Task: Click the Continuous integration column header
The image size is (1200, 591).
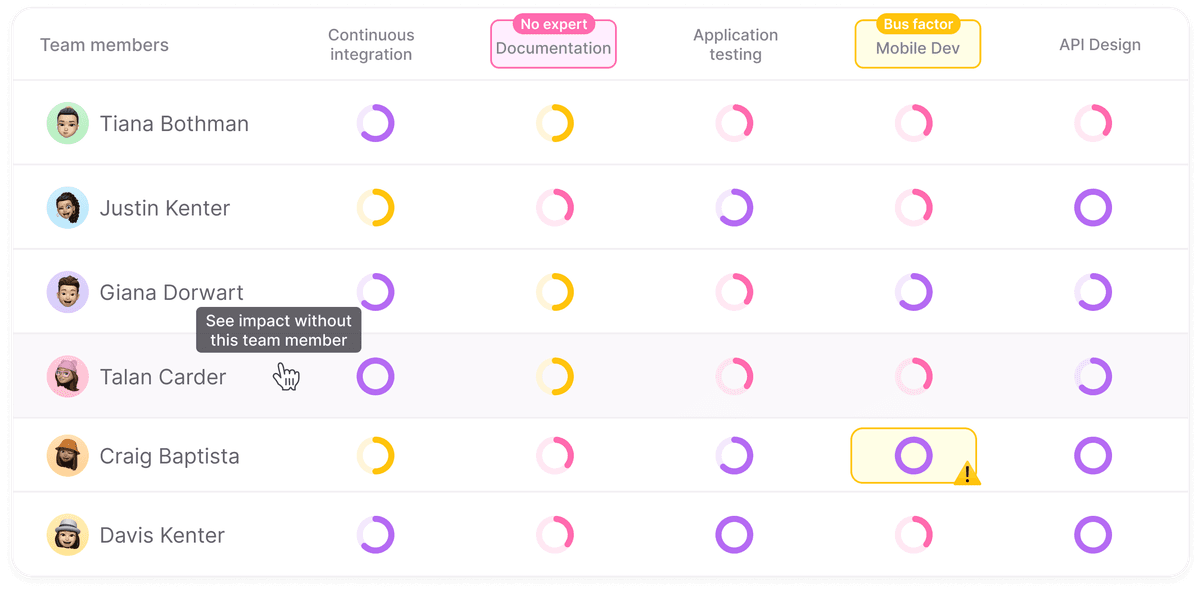Action: (371, 45)
